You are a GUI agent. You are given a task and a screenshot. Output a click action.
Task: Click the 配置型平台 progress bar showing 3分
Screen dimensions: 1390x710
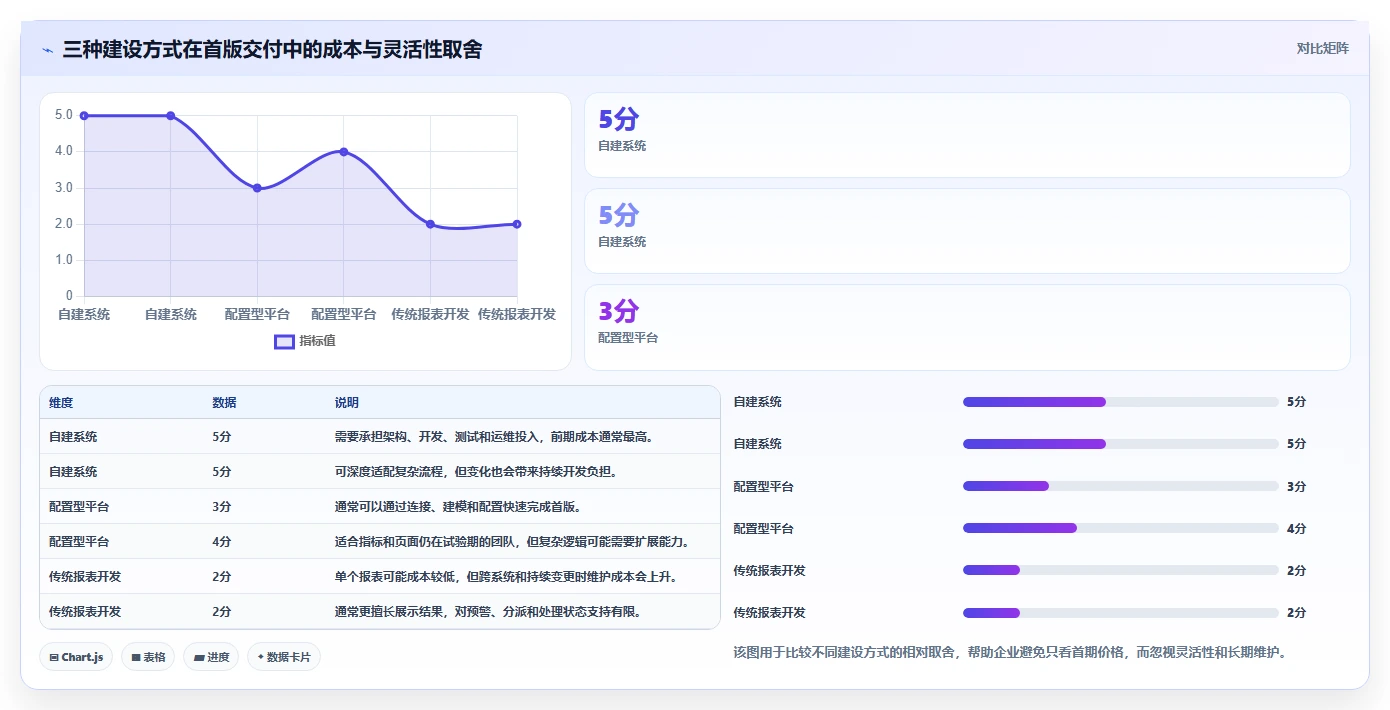[x=1120, y=486]
